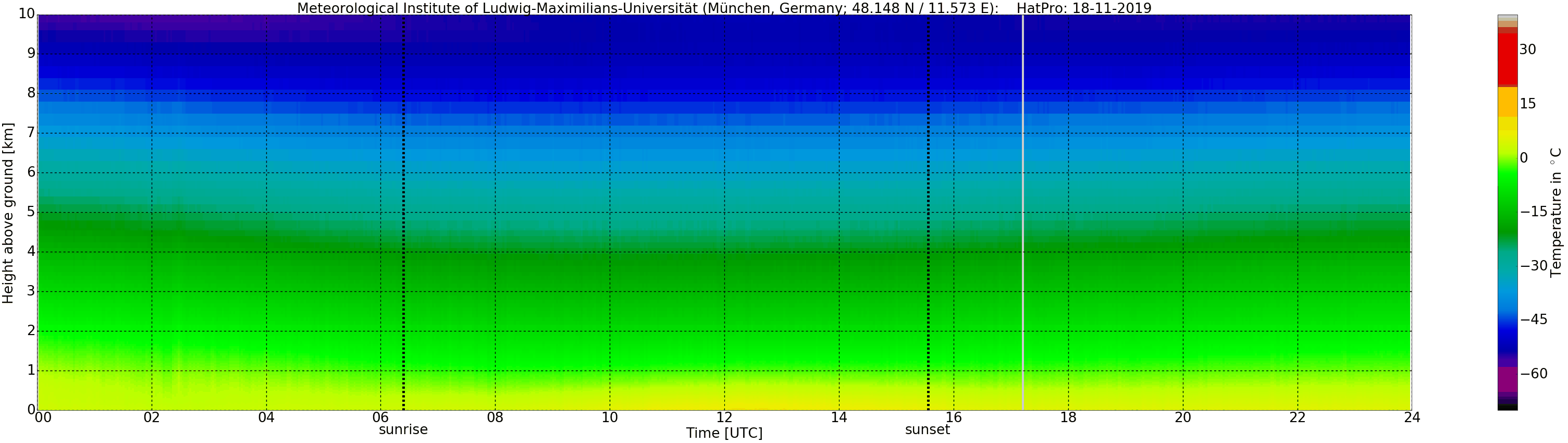
Task: Click the x-axis tick label '02'
Action: [152, 417]
